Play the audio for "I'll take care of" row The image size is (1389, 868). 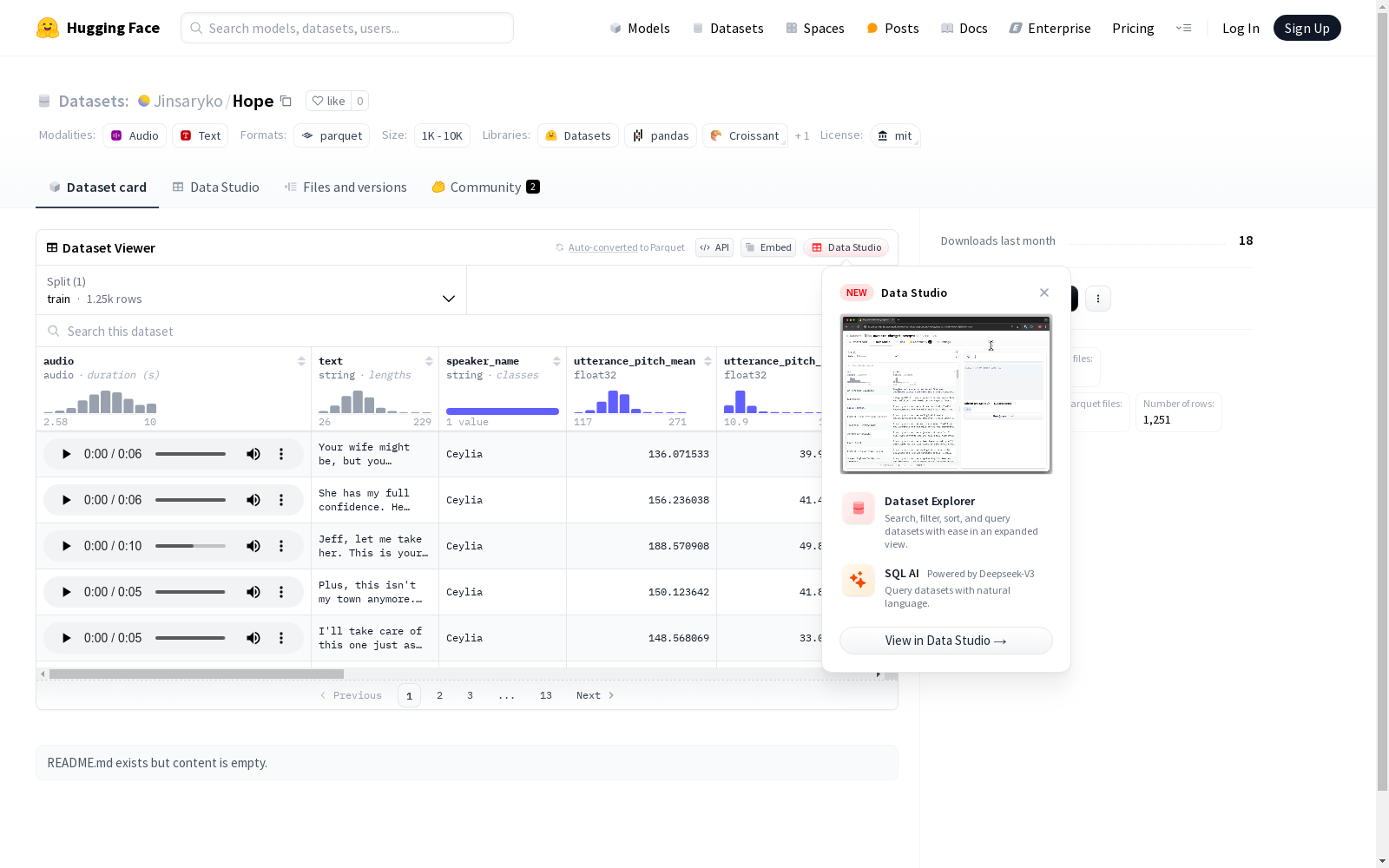[x=66, y=638]
